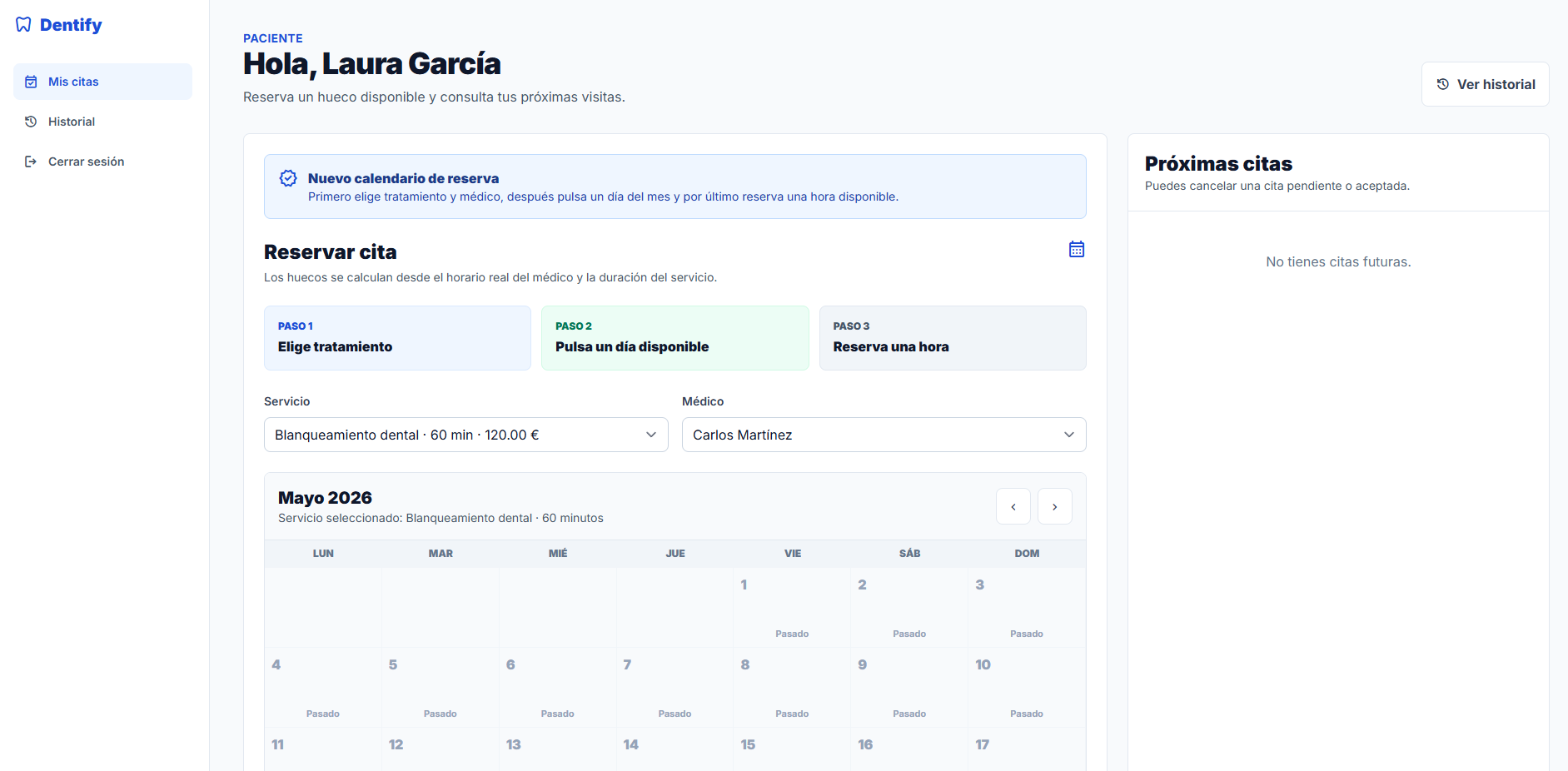Select day 5 in the May calendar
This screenshot has height=771, width=1568.
pos(441,688)
